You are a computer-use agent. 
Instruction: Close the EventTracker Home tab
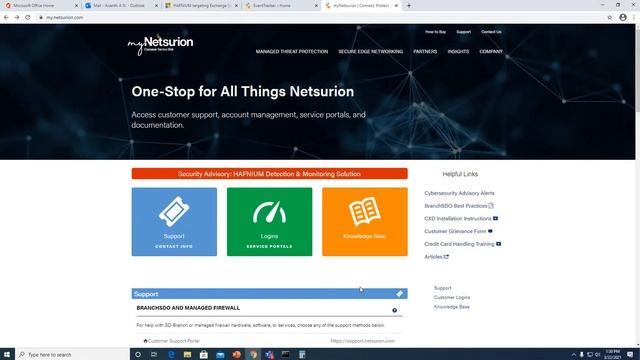(x=316, y=6)
